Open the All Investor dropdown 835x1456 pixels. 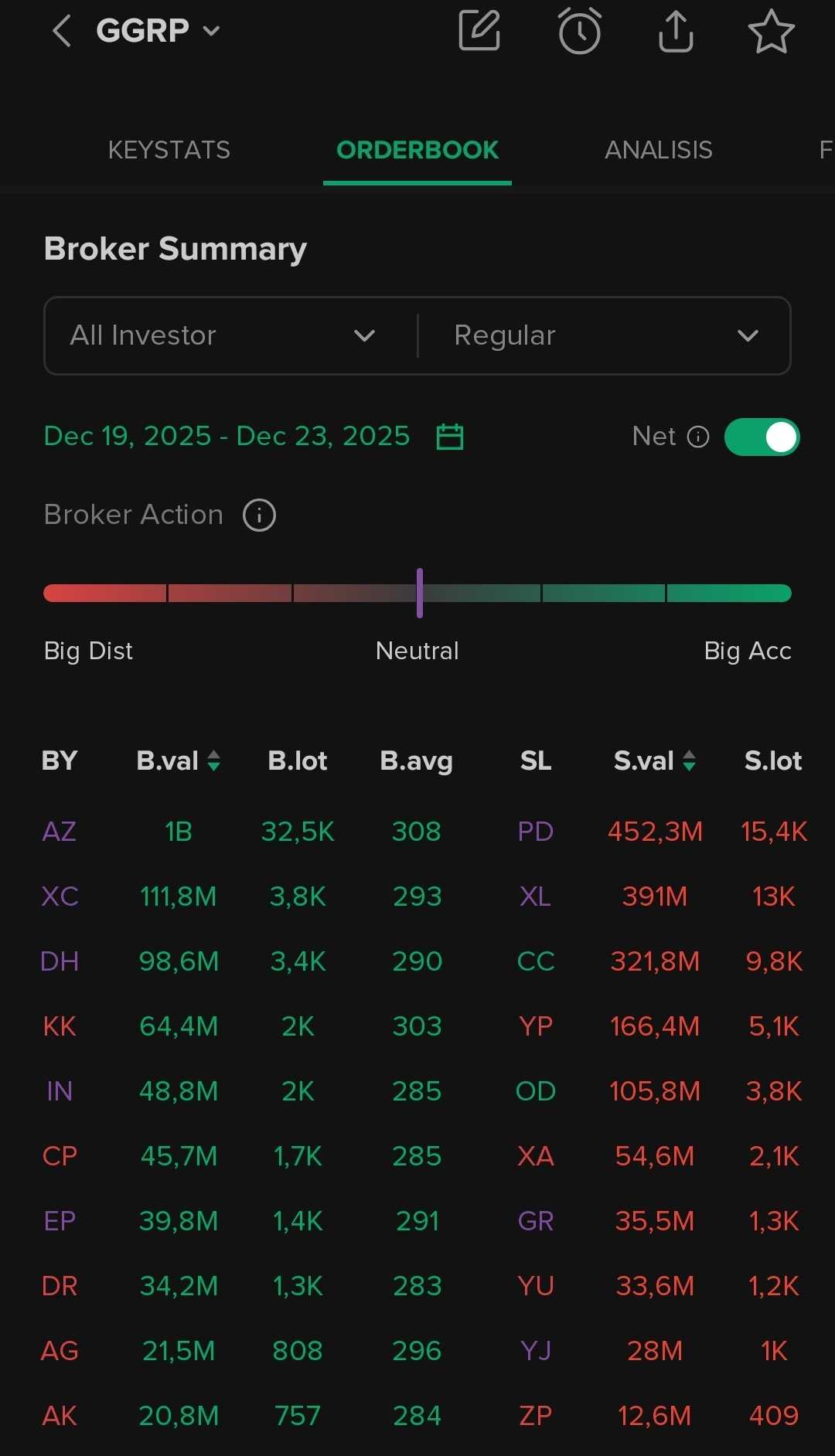(x=223, y=335)
